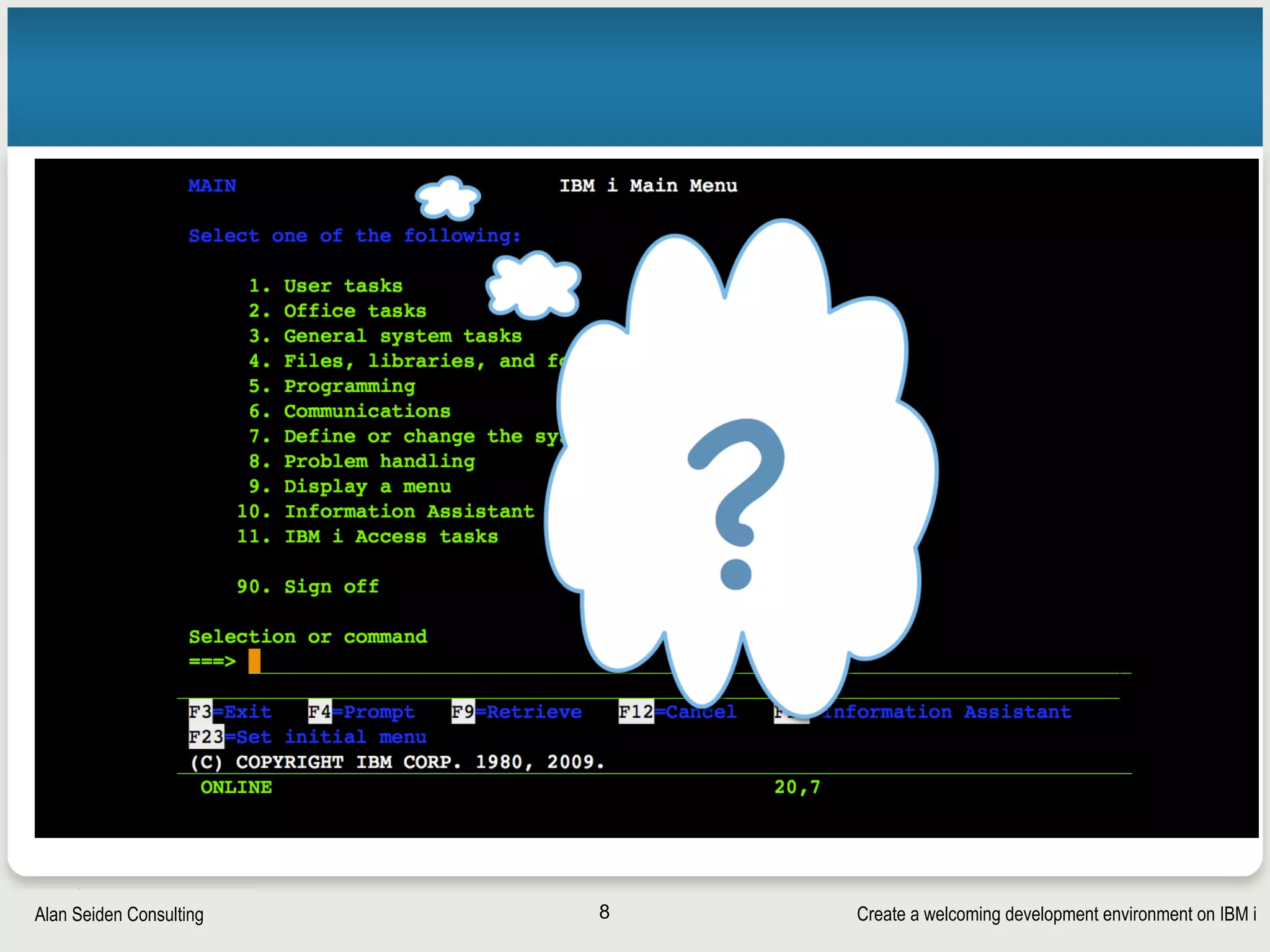Click F9=Retrieve function key
The height and width of the screenshot is (952, 1270).
pos(517,712)
